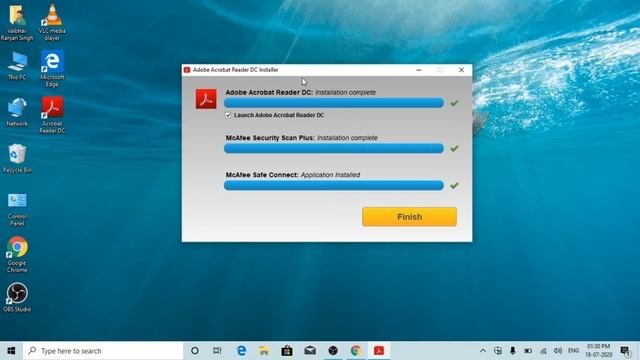Click the yellow Finish button
Screen dimensions: 640x360
tap(409, 217)
